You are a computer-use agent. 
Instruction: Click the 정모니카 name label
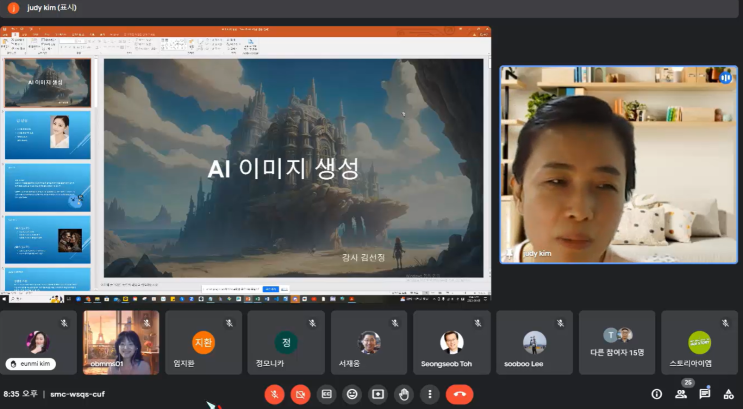(270, 364)
